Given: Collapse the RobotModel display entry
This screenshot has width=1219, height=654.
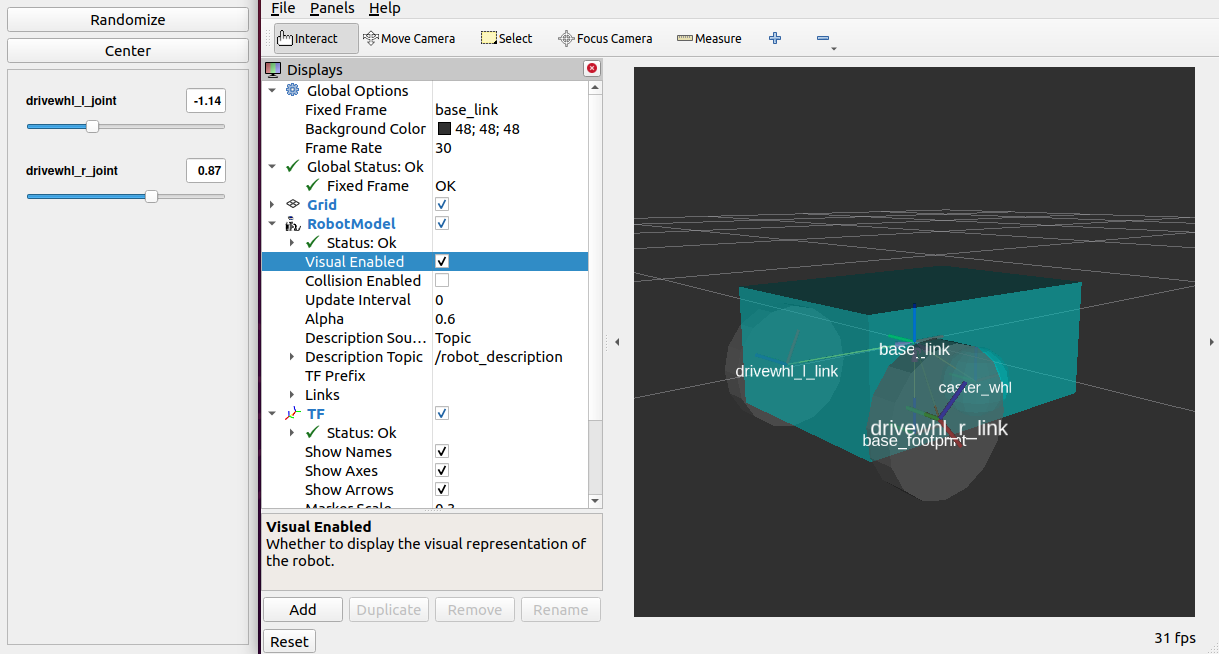Looking at the screenshot, I should coord(271,224).
